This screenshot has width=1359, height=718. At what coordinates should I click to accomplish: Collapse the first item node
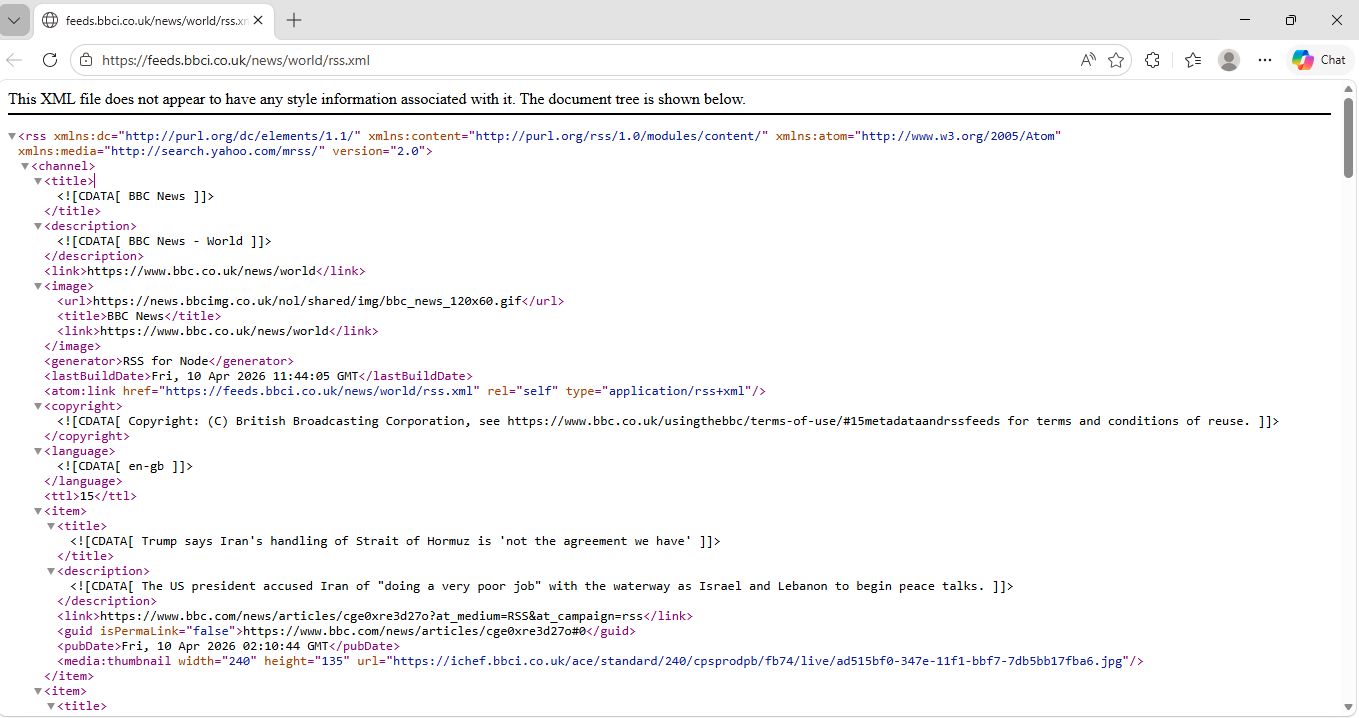pyautogui.click(x=38, y=511)
